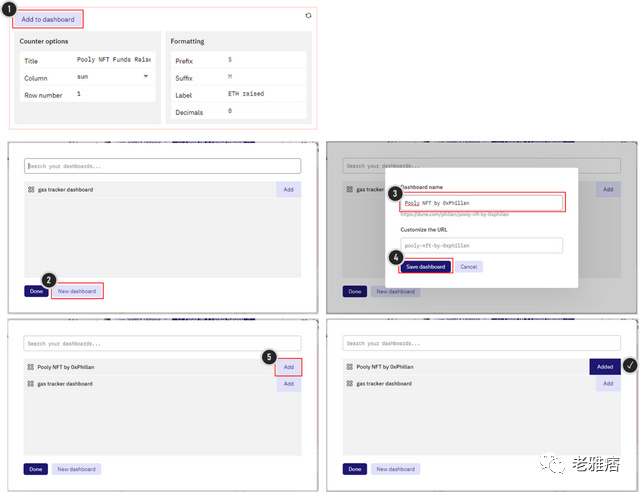Cancel the new dashboard popup
Screen dimensions: 640x492
click(x=469, y=267)
